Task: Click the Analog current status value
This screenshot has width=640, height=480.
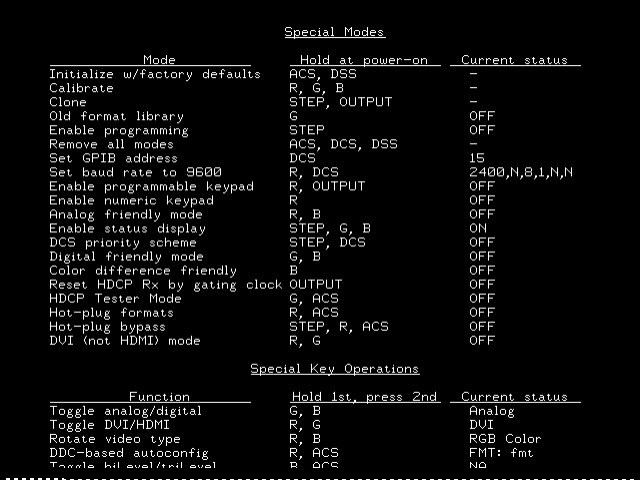Action: point(491,411)
